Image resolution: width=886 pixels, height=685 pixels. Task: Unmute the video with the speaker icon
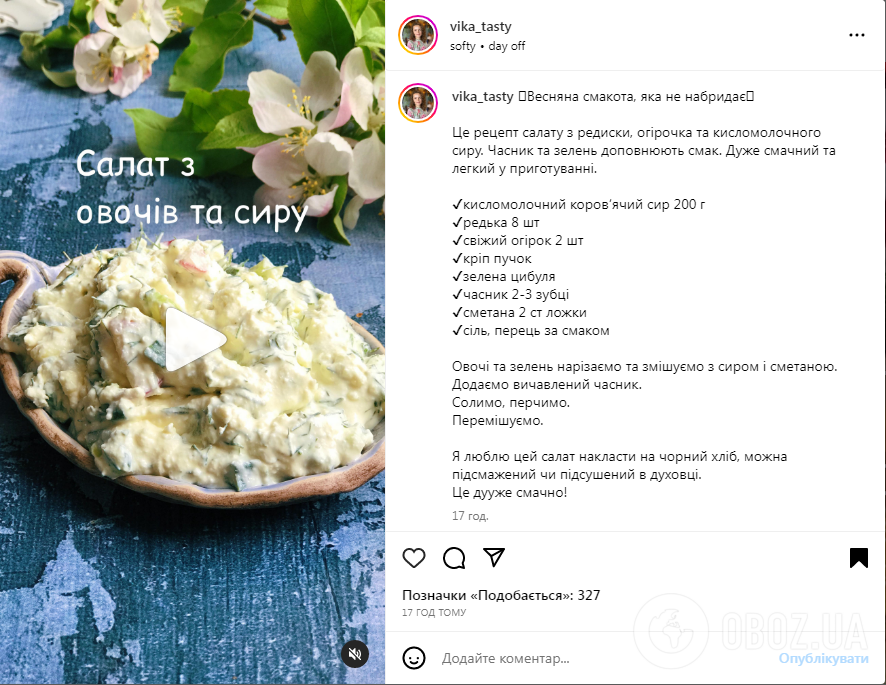tap(355, 654)
